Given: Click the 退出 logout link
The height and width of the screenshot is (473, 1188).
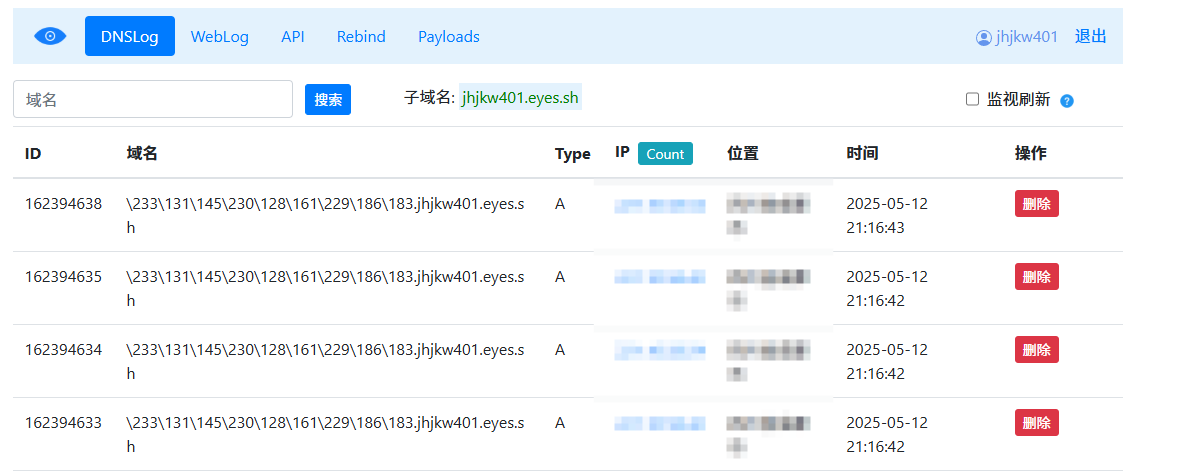Looking at the screenshot, I should [x=1090, y=36].
